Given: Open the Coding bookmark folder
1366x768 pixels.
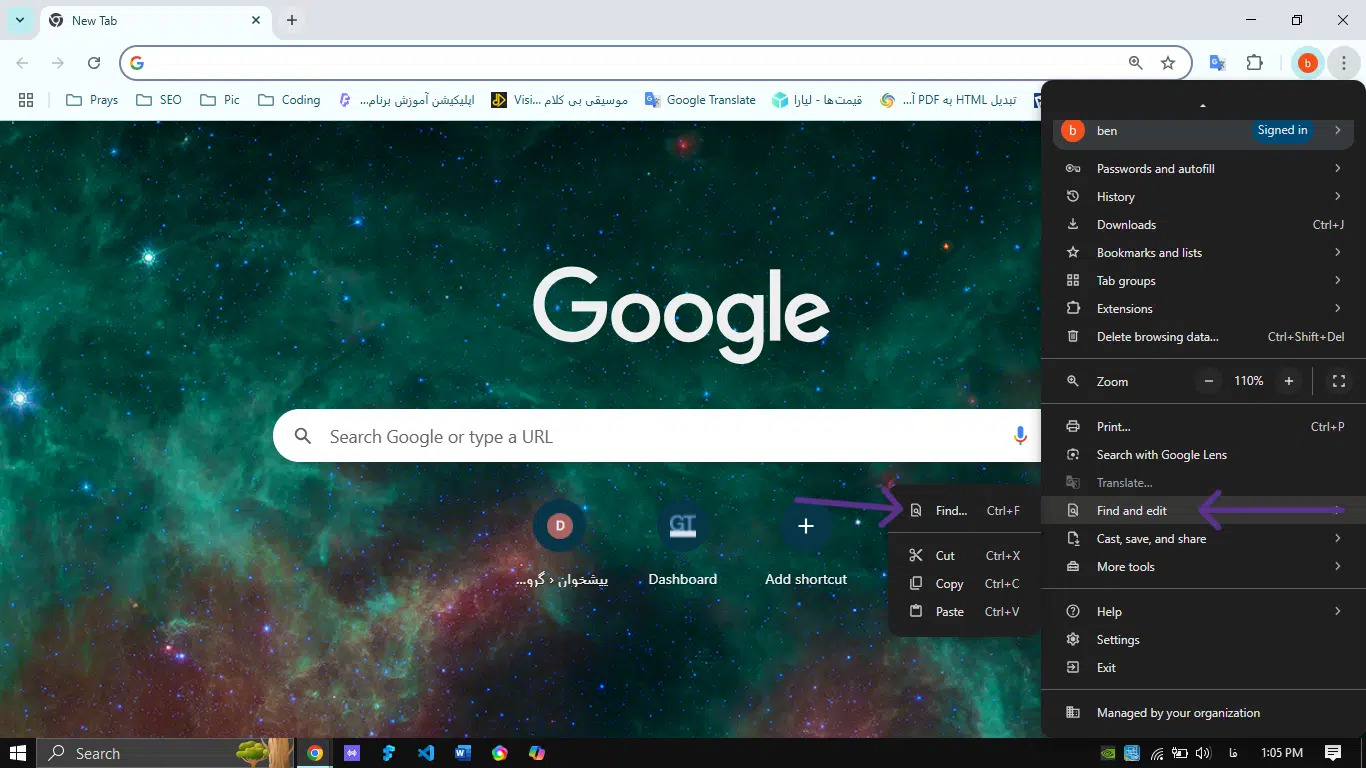Looking at the screenshot, I should pos(289,100).
